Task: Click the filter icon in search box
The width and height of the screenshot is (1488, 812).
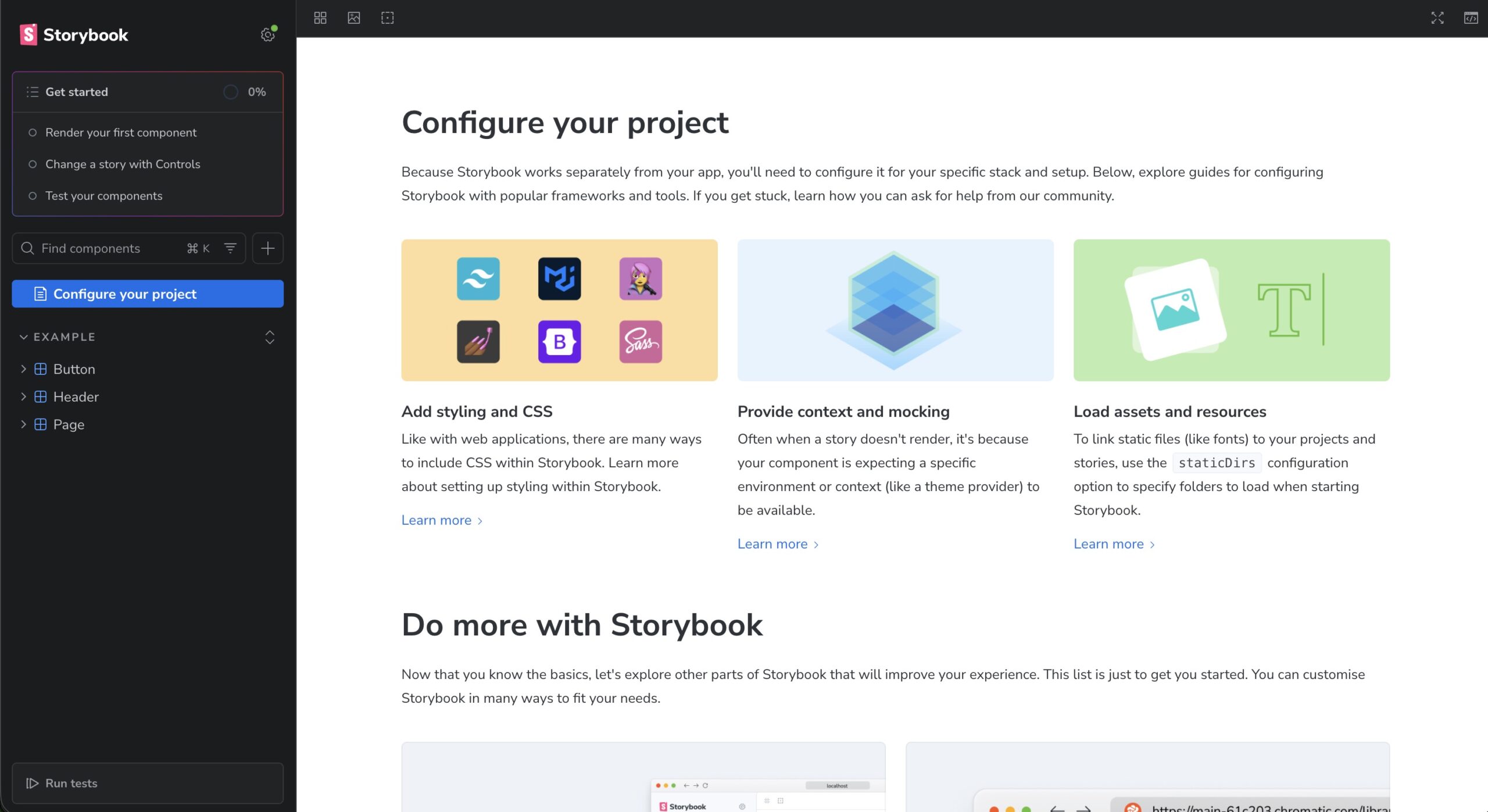Action: coord(230,248)
